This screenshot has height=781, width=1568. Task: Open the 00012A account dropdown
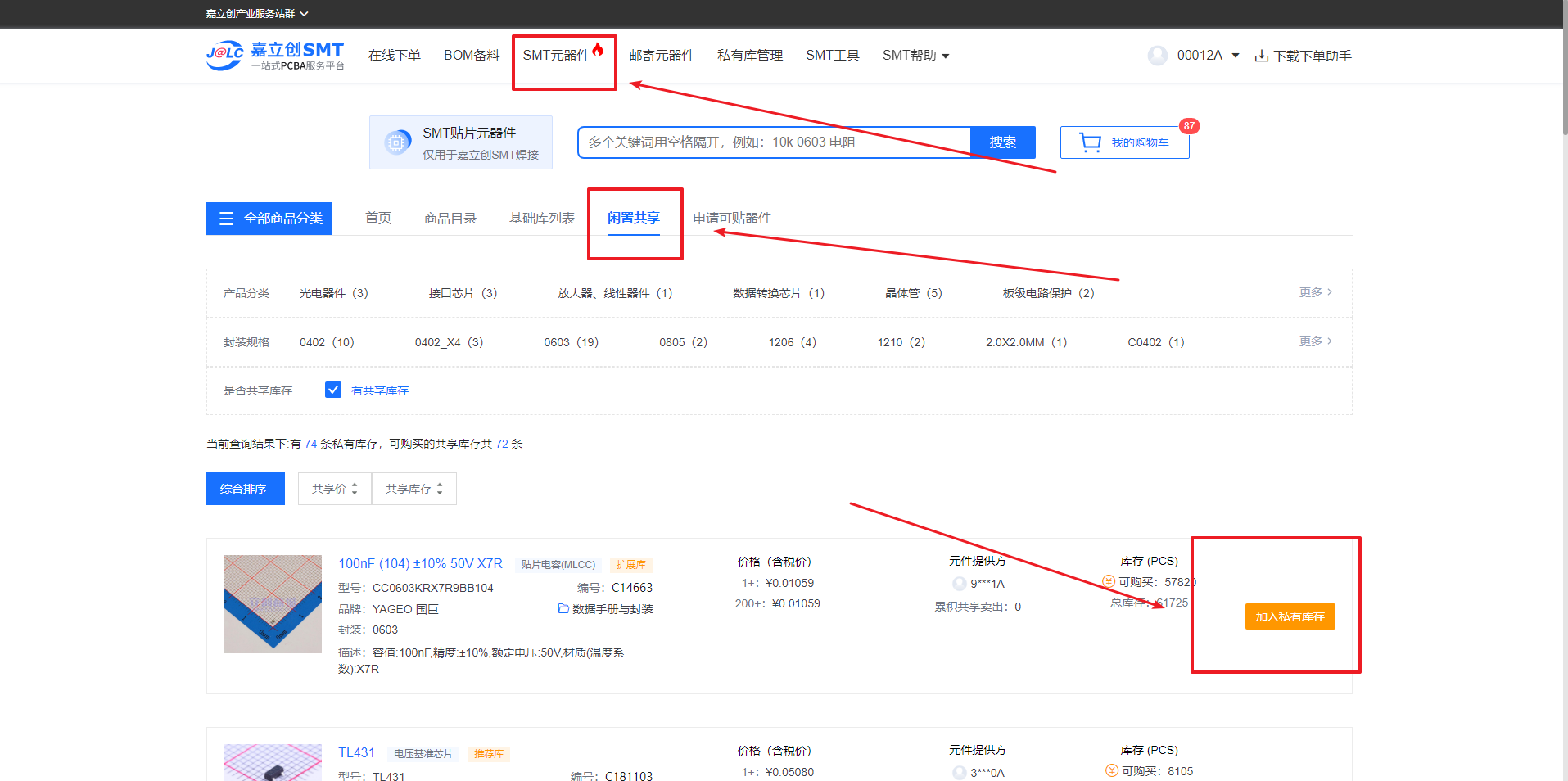pos(1208,56)
